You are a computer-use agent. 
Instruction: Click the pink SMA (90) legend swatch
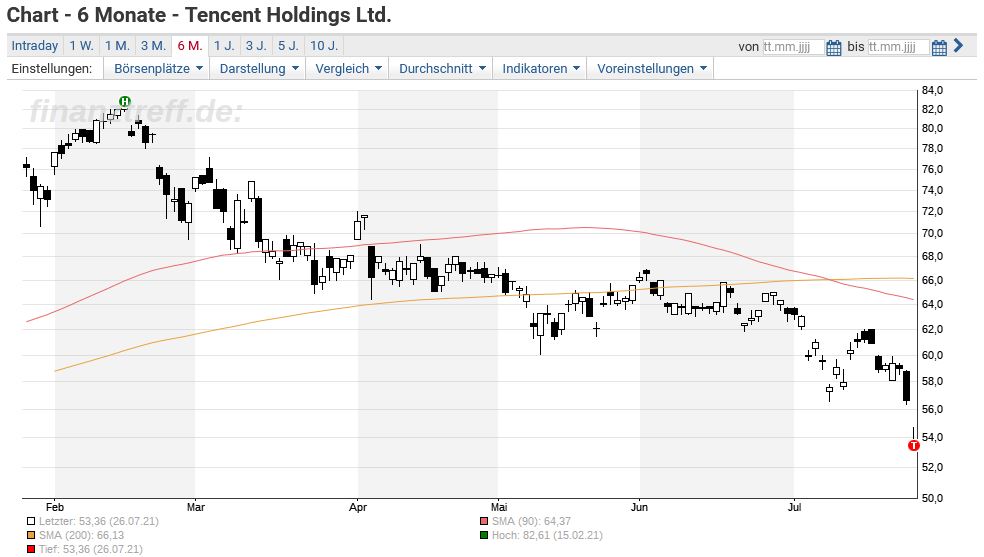(483, 521)
